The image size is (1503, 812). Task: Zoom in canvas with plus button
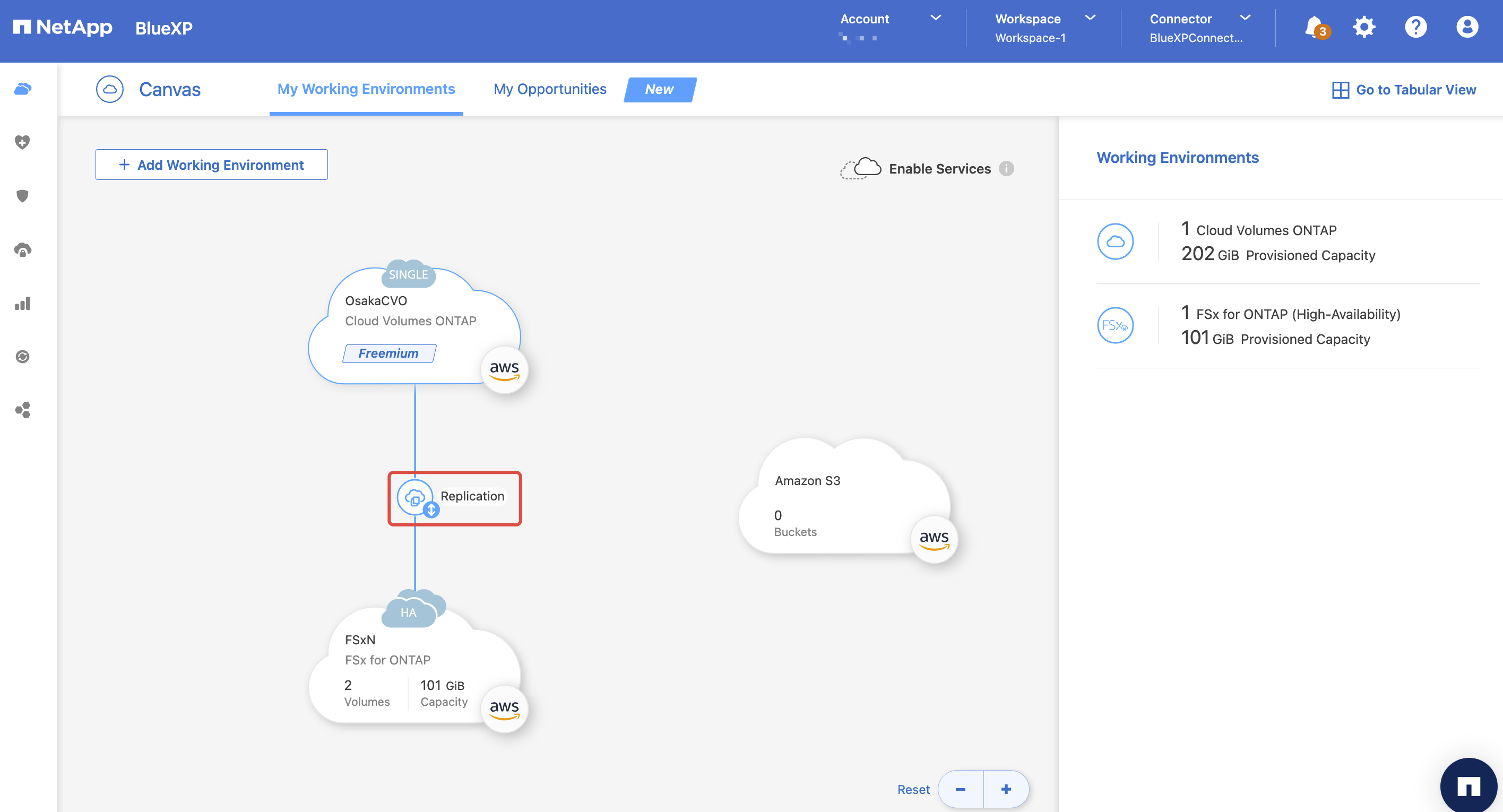(x=1006, y=789)
